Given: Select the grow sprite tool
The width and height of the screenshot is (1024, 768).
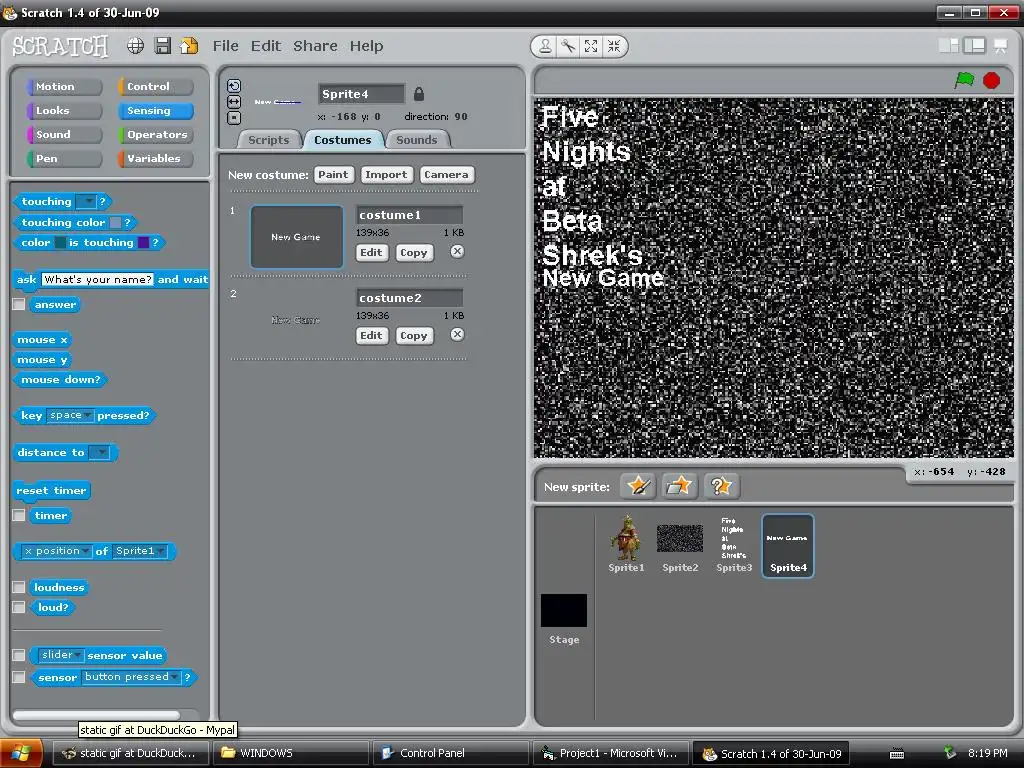Looking at the screenshot, I should coord(591,46).
